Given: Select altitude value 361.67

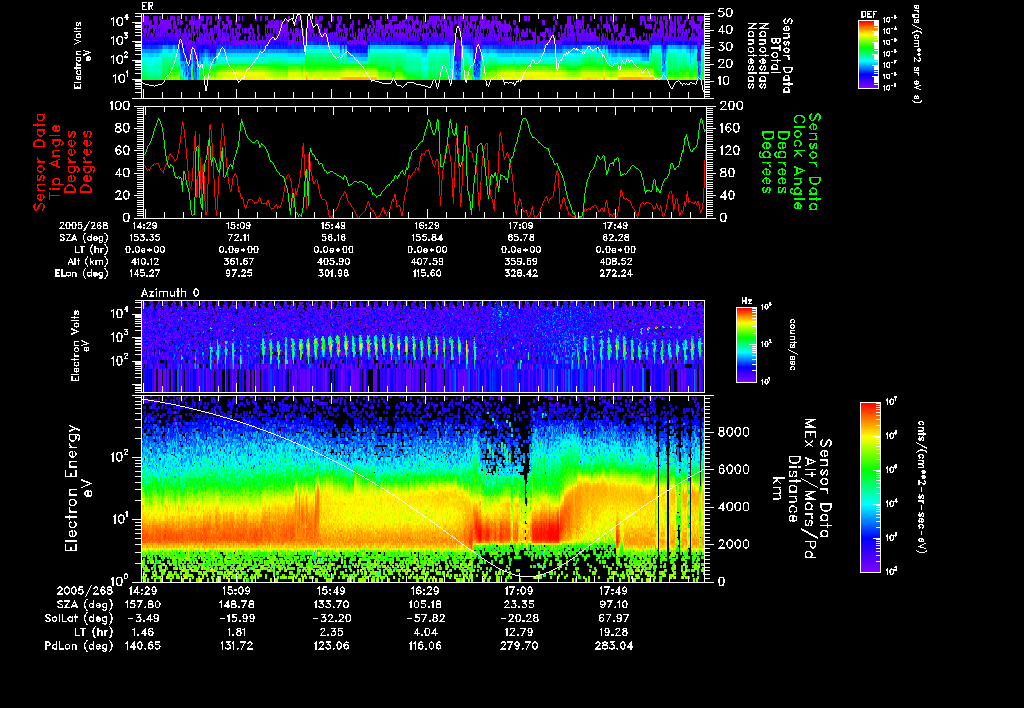Looking at the screenshot, I should point(239,261).
